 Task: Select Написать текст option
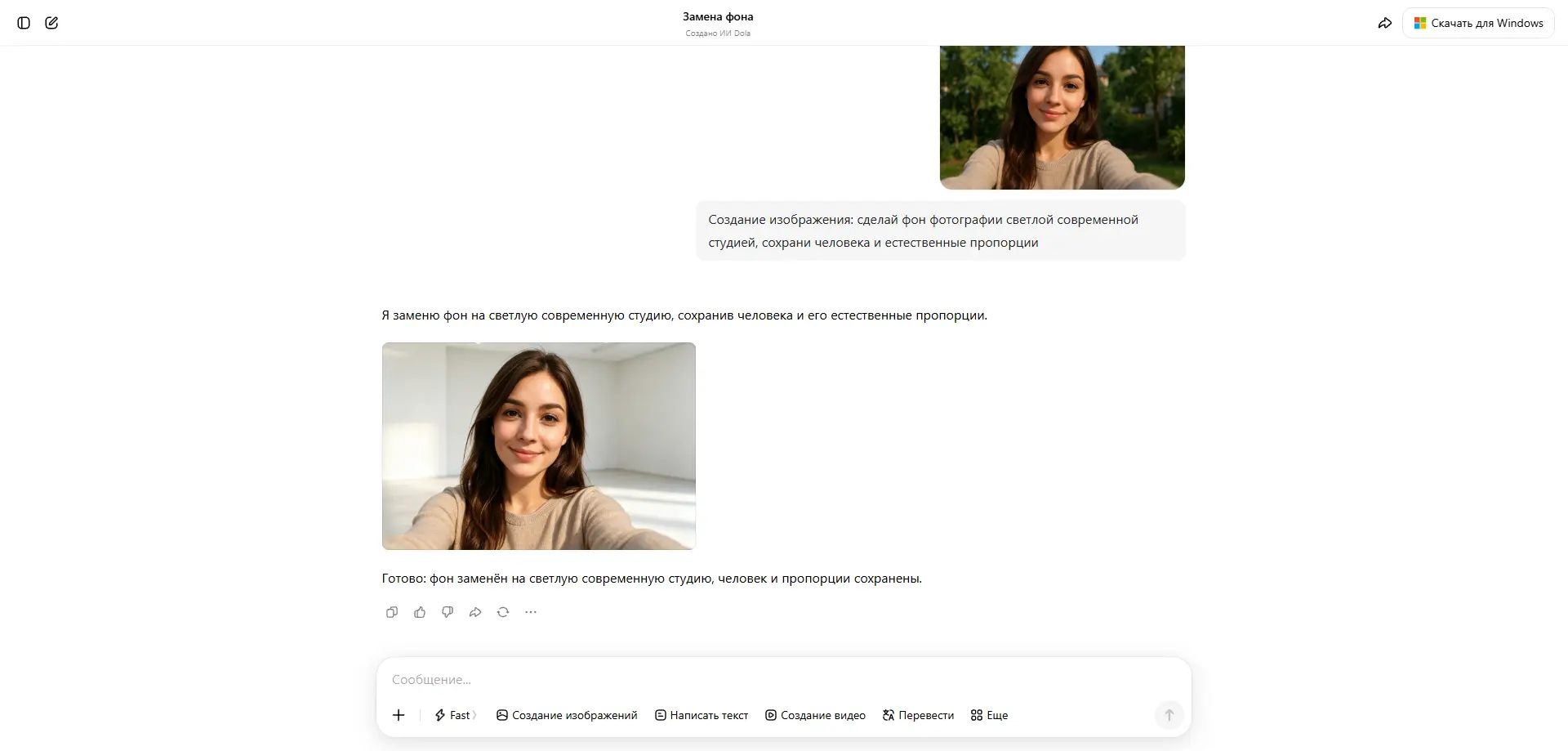[702, 715]
